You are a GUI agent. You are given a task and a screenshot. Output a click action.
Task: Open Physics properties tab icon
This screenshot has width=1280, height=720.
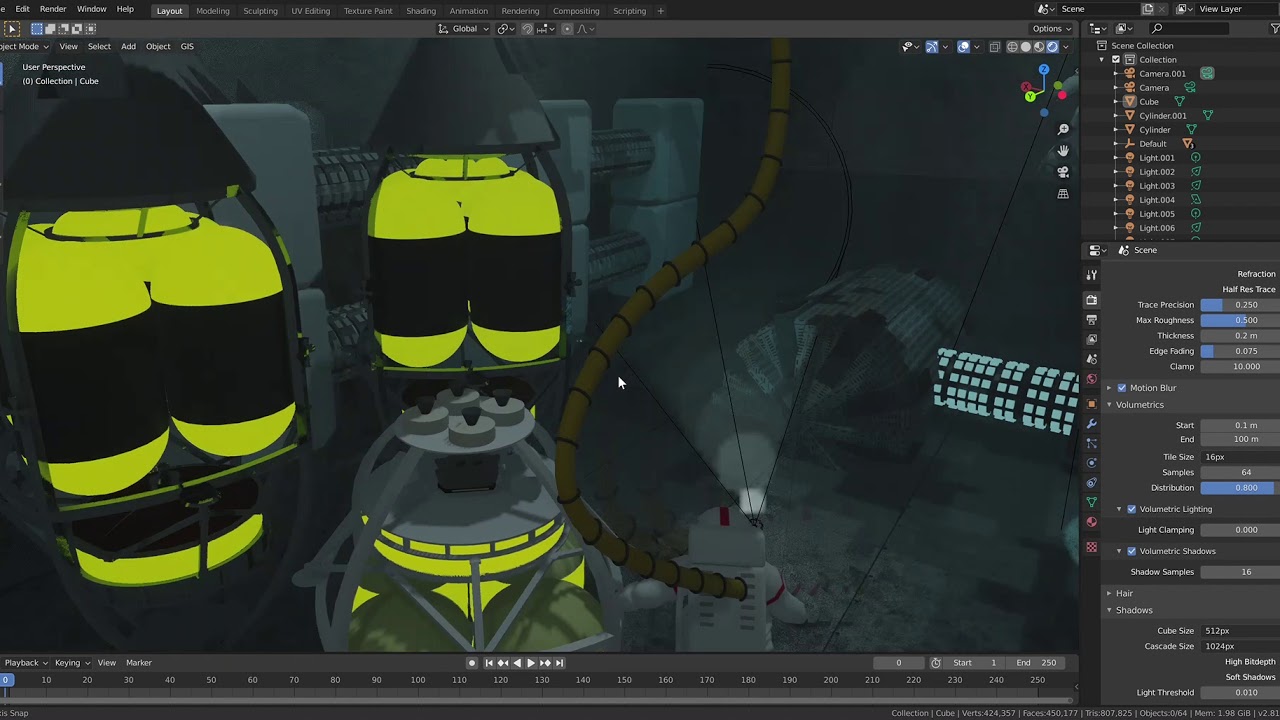pos(1091,463)
